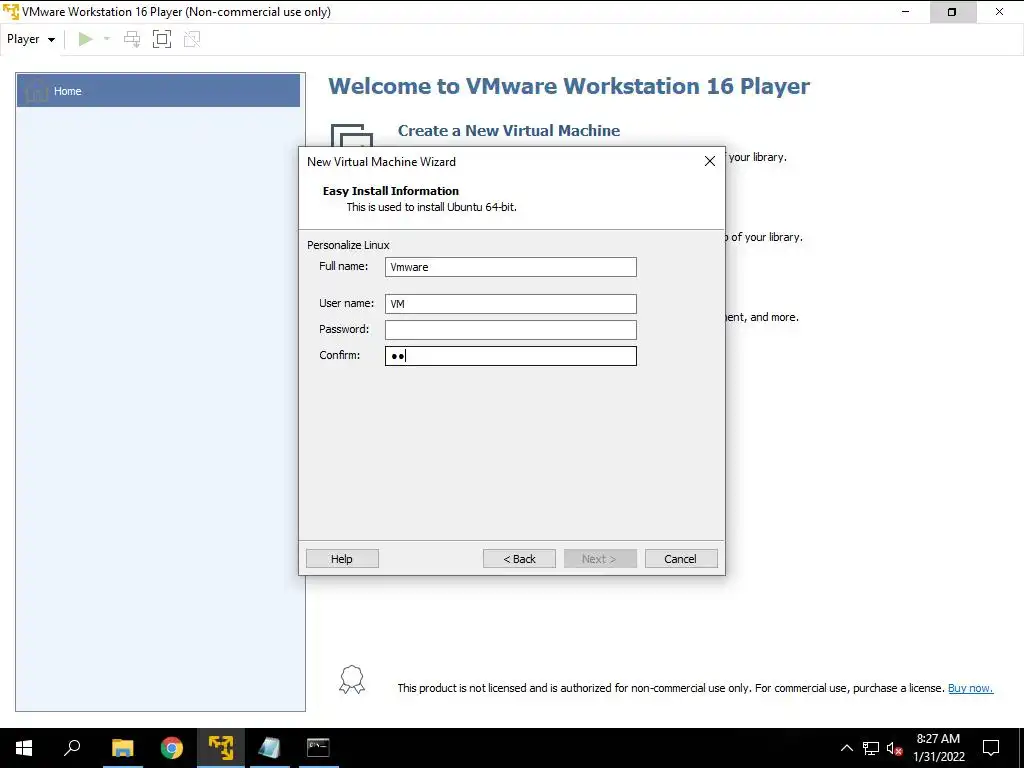1024x768 pixels.
Task: Select Home in the library sidebar
Action: click(x=158, y=91)
